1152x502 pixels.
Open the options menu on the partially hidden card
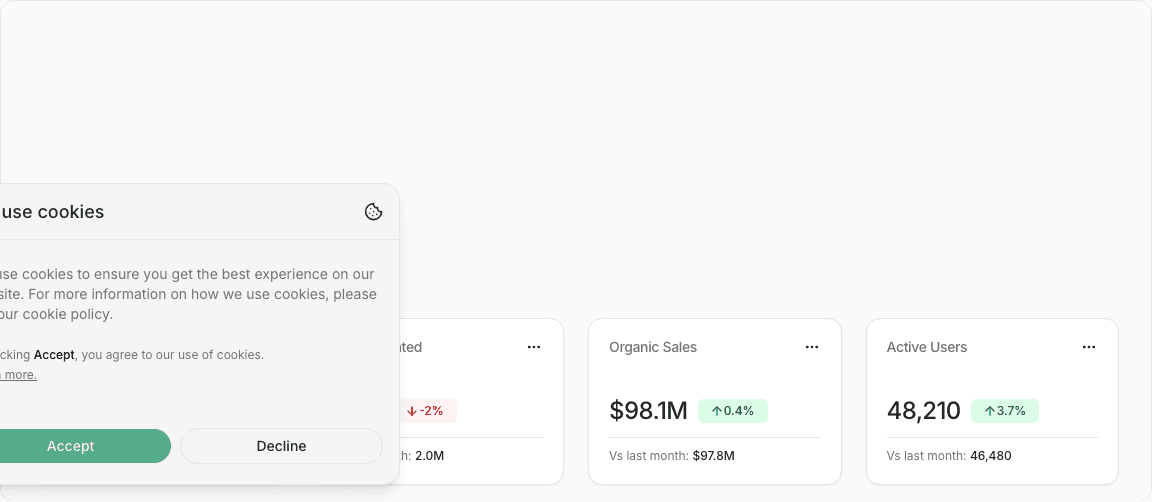[534, 347]
